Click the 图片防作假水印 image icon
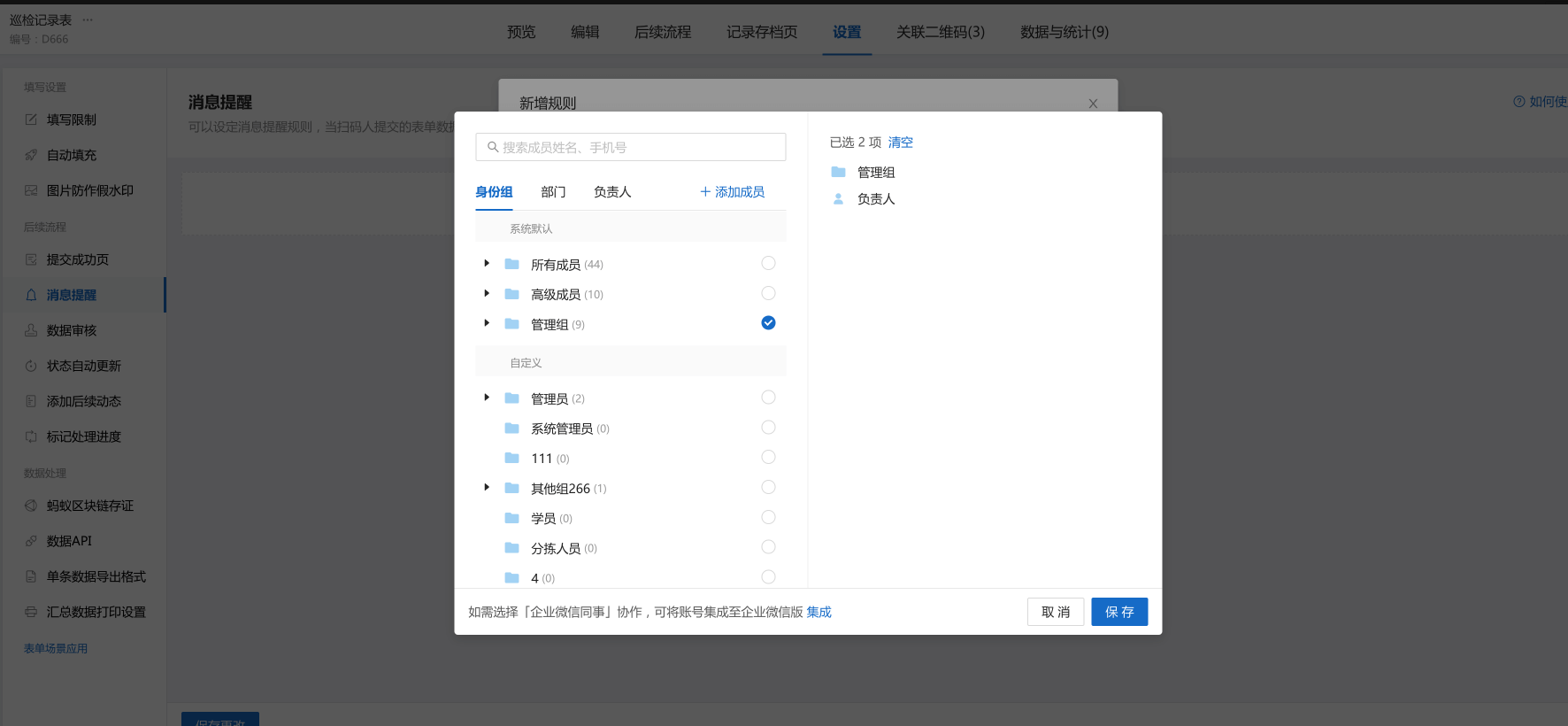The height and width of the screenshot is (726, 1568). click(31, 190)
